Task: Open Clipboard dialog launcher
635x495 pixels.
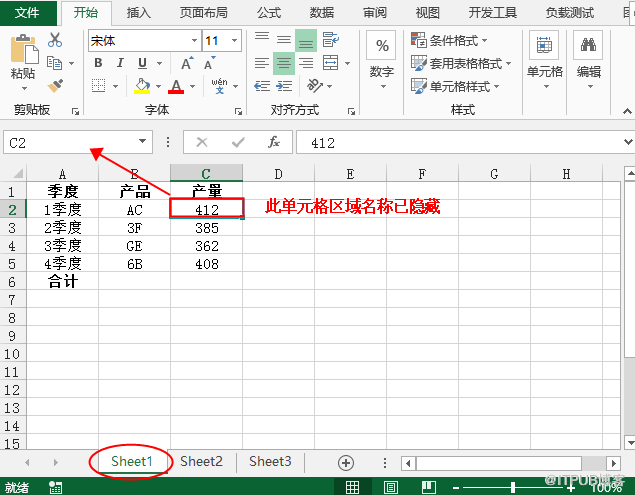Action: tap(75, 111)
